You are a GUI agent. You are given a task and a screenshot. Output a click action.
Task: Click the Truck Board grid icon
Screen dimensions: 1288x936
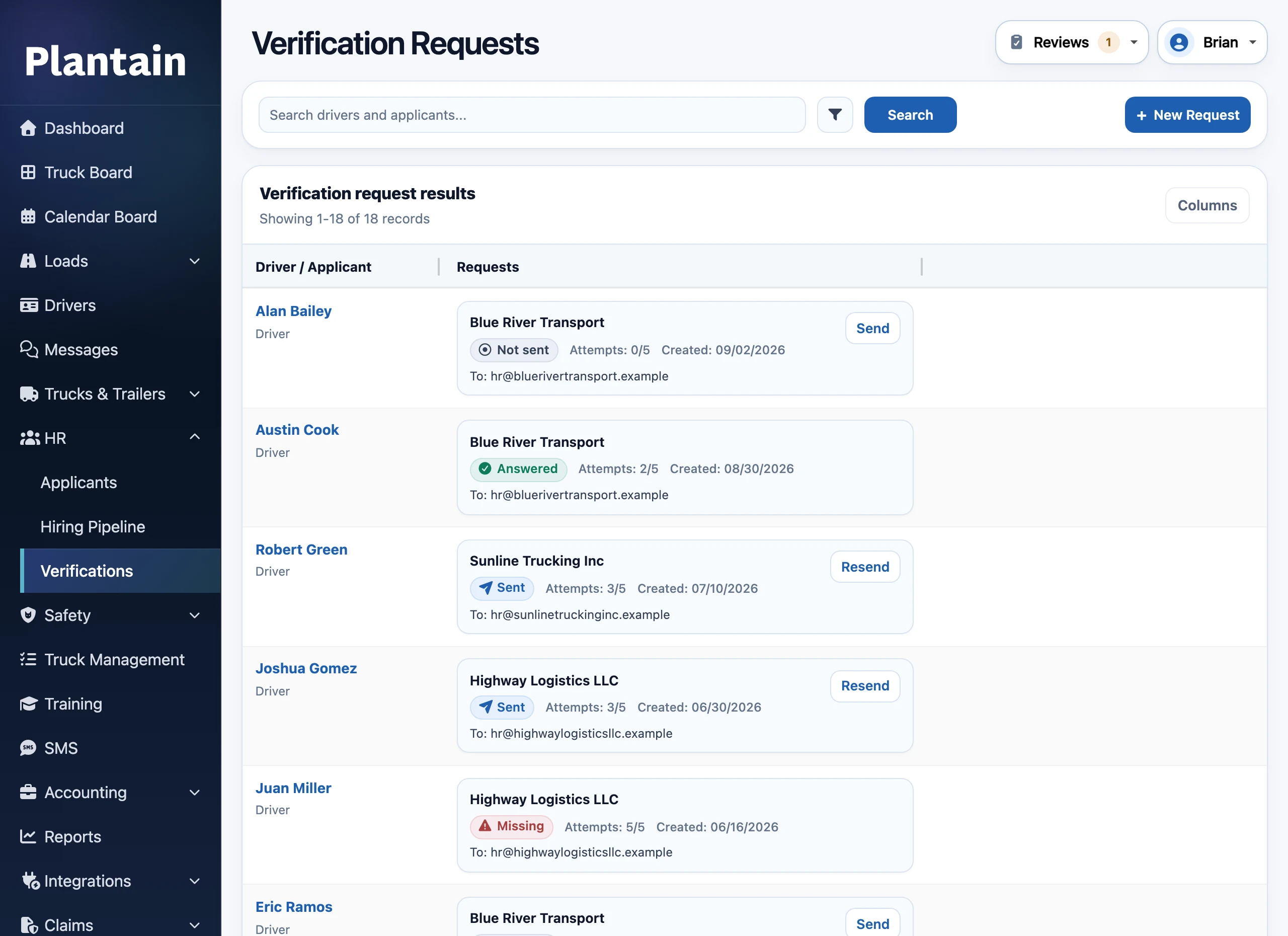(x=28, y=172)
